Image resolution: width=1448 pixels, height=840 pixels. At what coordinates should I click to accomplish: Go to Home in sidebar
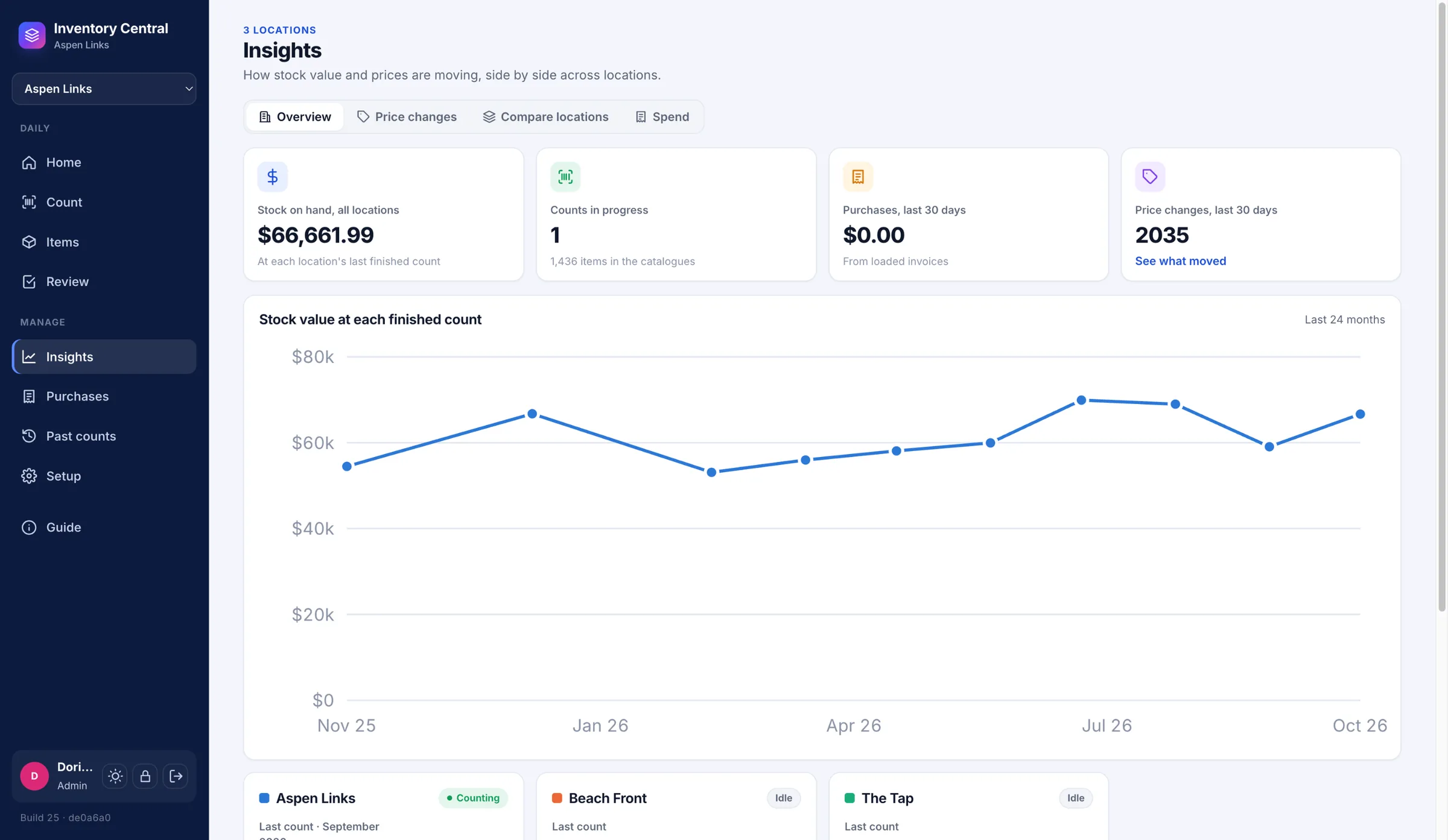click(x=104, y=162)
